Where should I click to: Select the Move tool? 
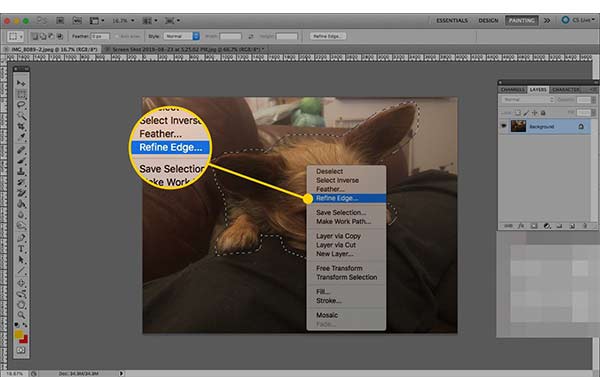(x=21, y=83)
